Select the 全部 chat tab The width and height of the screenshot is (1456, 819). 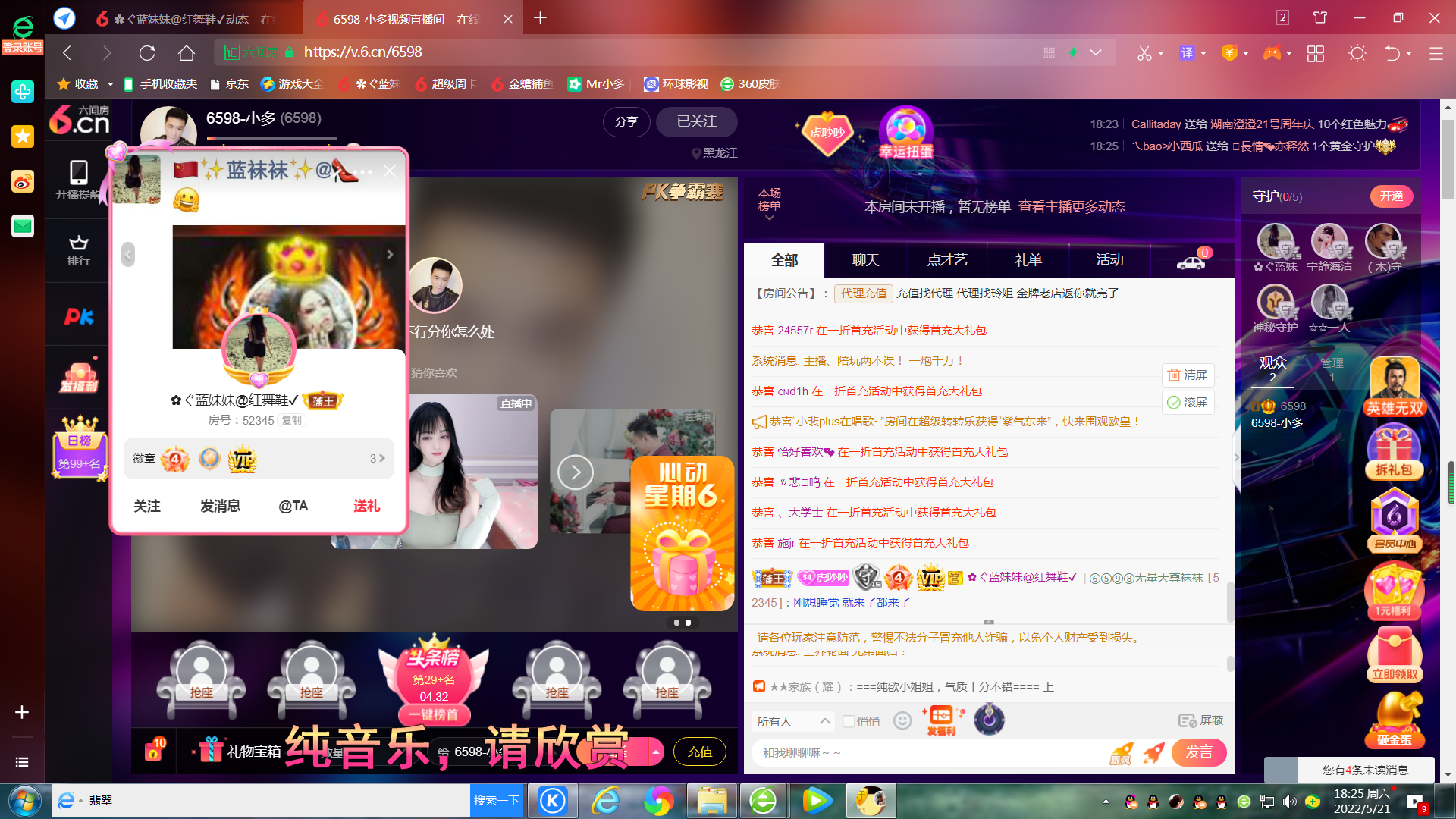784,260
